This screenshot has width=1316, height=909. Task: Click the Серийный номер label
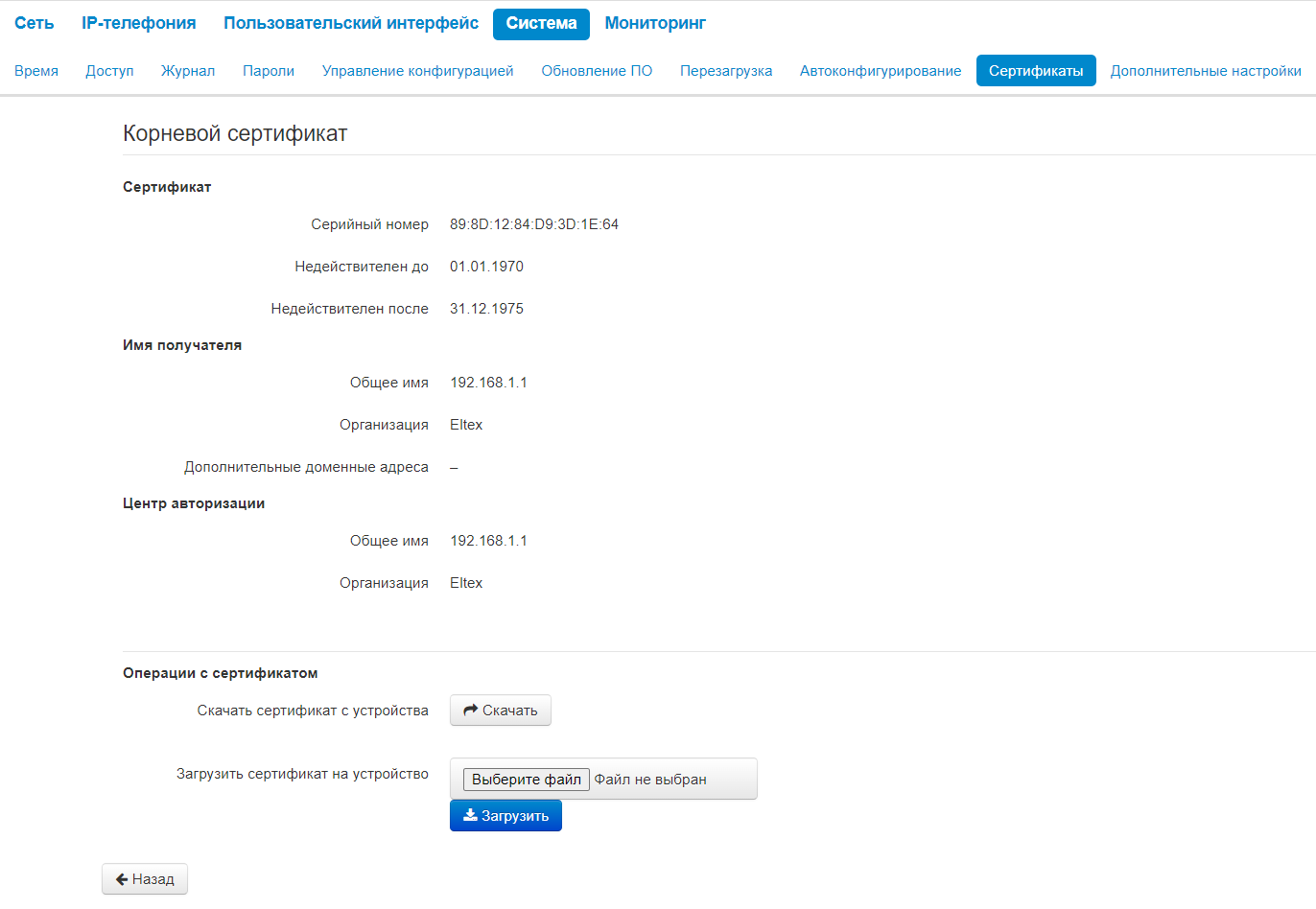click(369, 224)
